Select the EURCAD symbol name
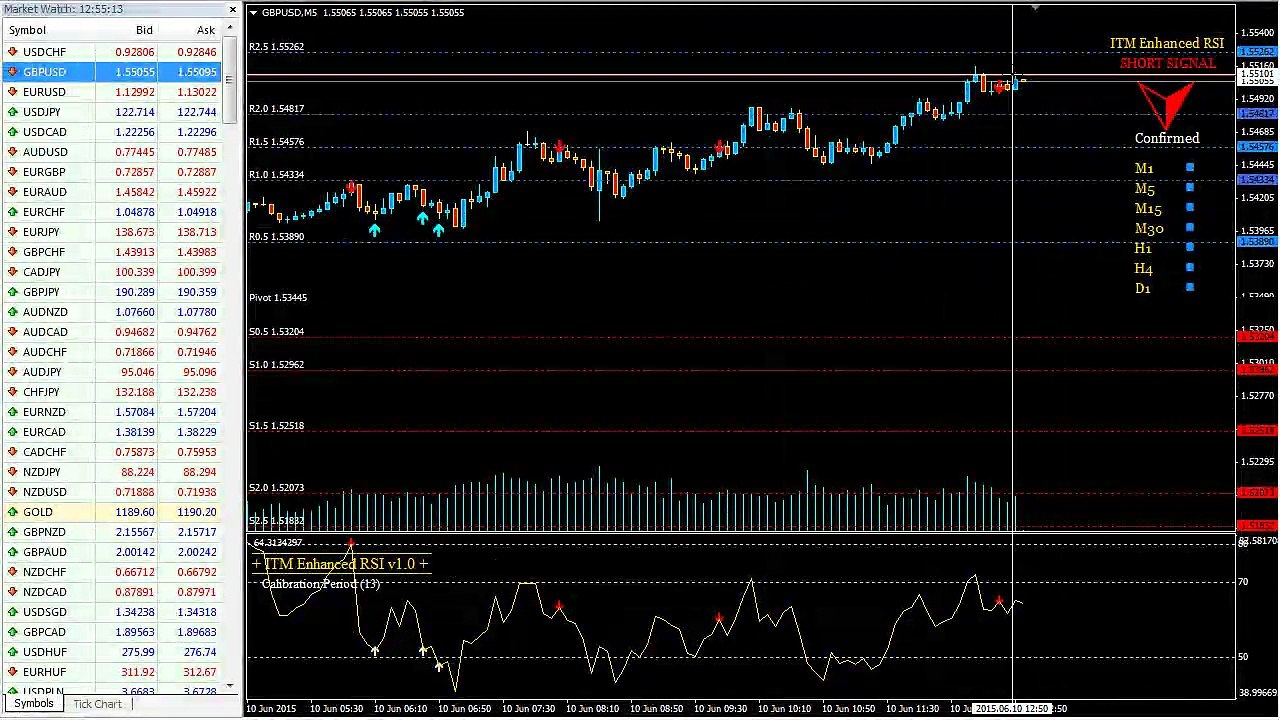This screenshot has height=720, width=1280. click(x=44, y=432)
